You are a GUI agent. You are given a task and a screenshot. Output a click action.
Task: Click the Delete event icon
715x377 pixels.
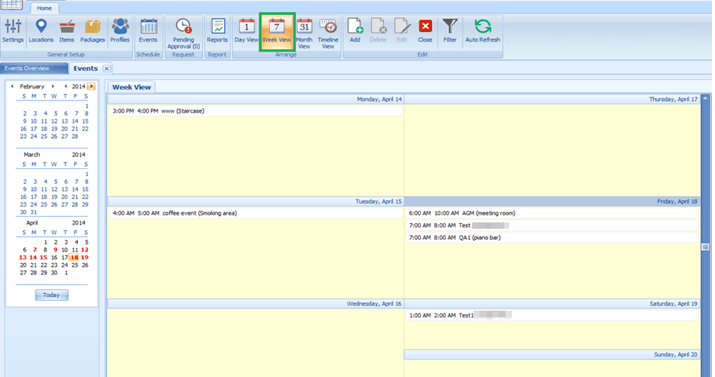coord(378,31)
